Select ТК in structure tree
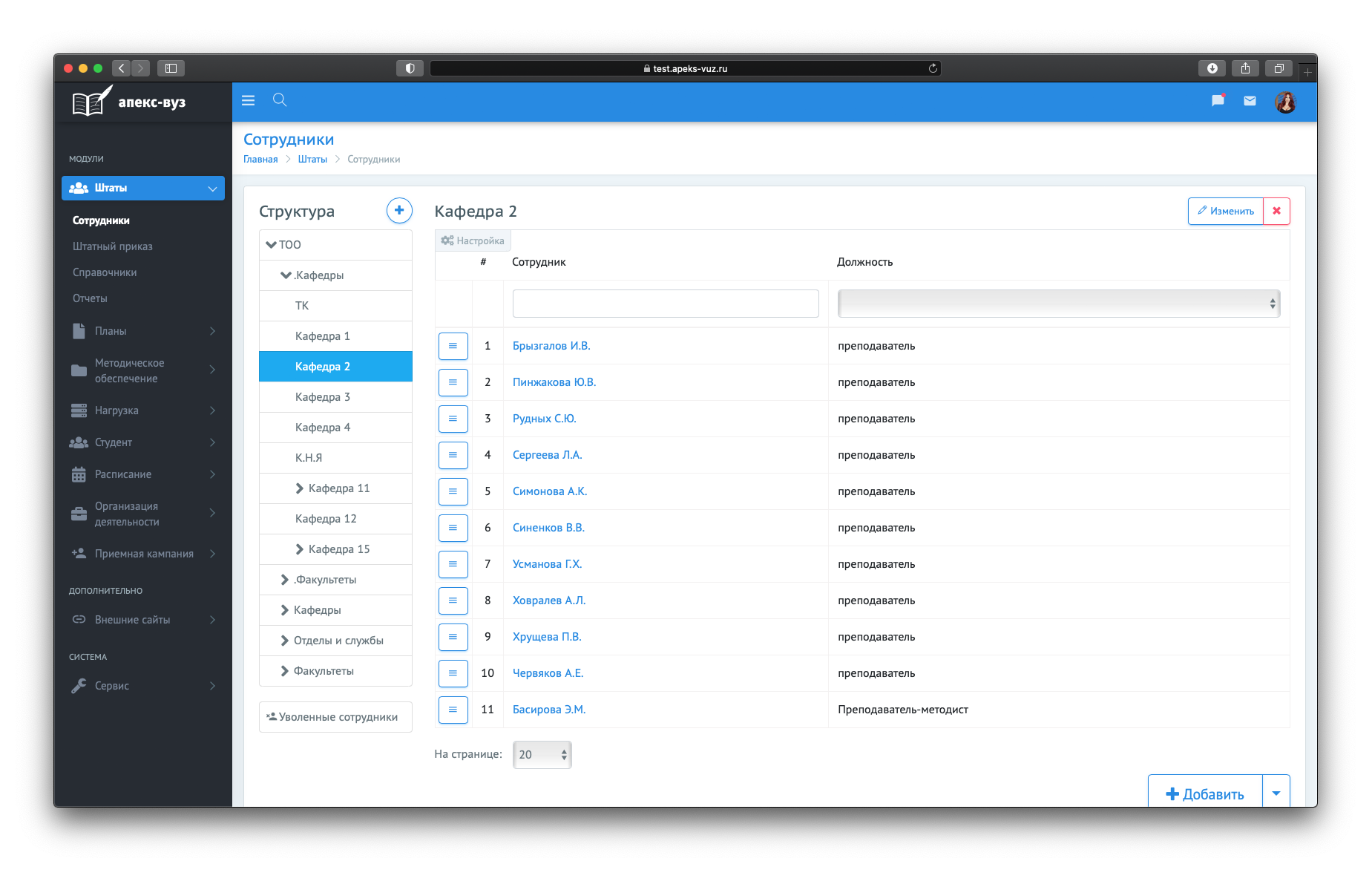The height and width of the screenshot is (887, 1372). pos(335,306)
